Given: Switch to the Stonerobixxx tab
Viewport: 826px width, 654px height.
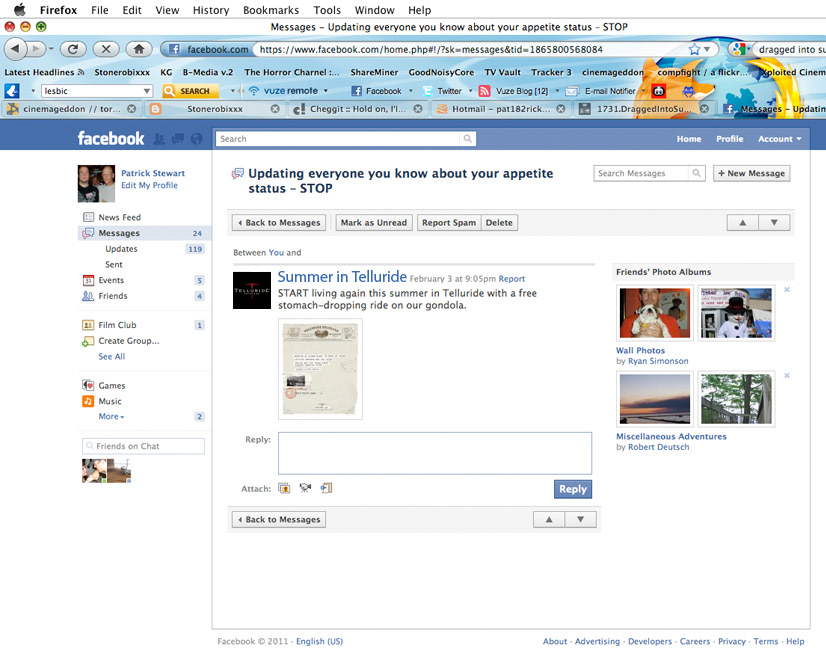Looking at the screenshot, I should [x=215, y=109].
